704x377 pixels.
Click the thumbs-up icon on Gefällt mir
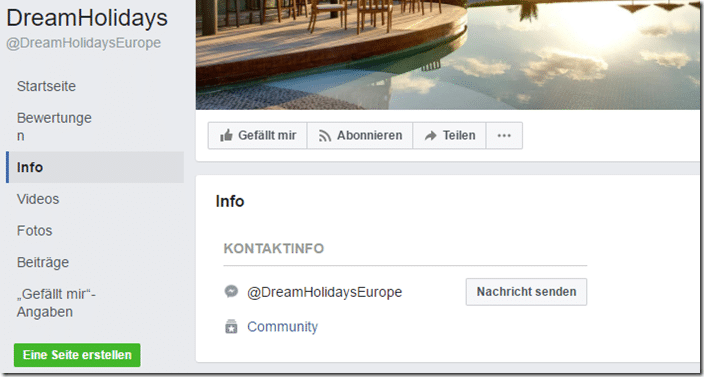pyautogui.click(x=226, y=135)
